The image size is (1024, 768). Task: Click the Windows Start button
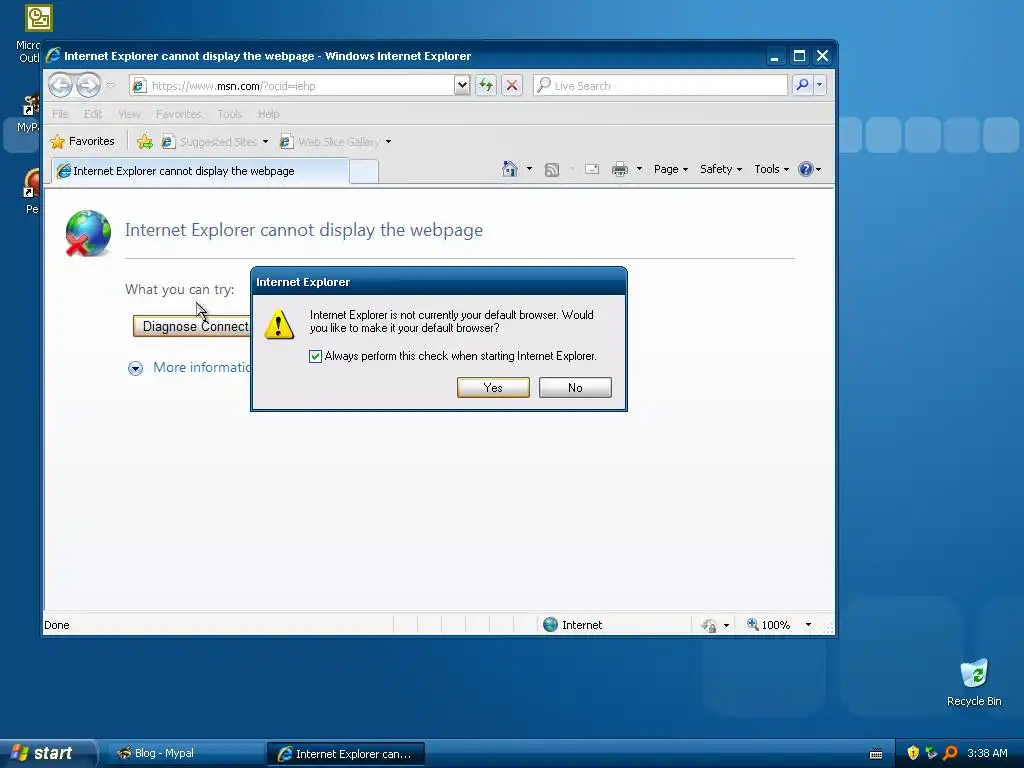click(x=48, y=753)
